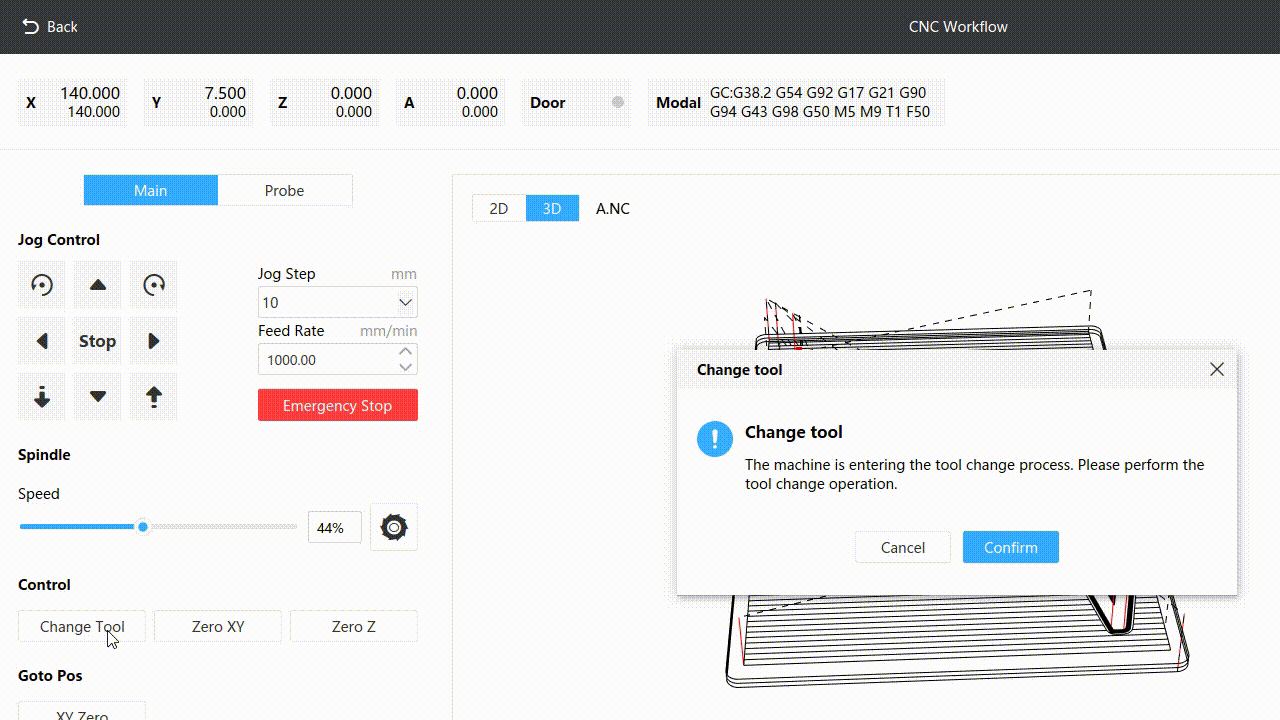Switch the preview to 2D view

498,208
